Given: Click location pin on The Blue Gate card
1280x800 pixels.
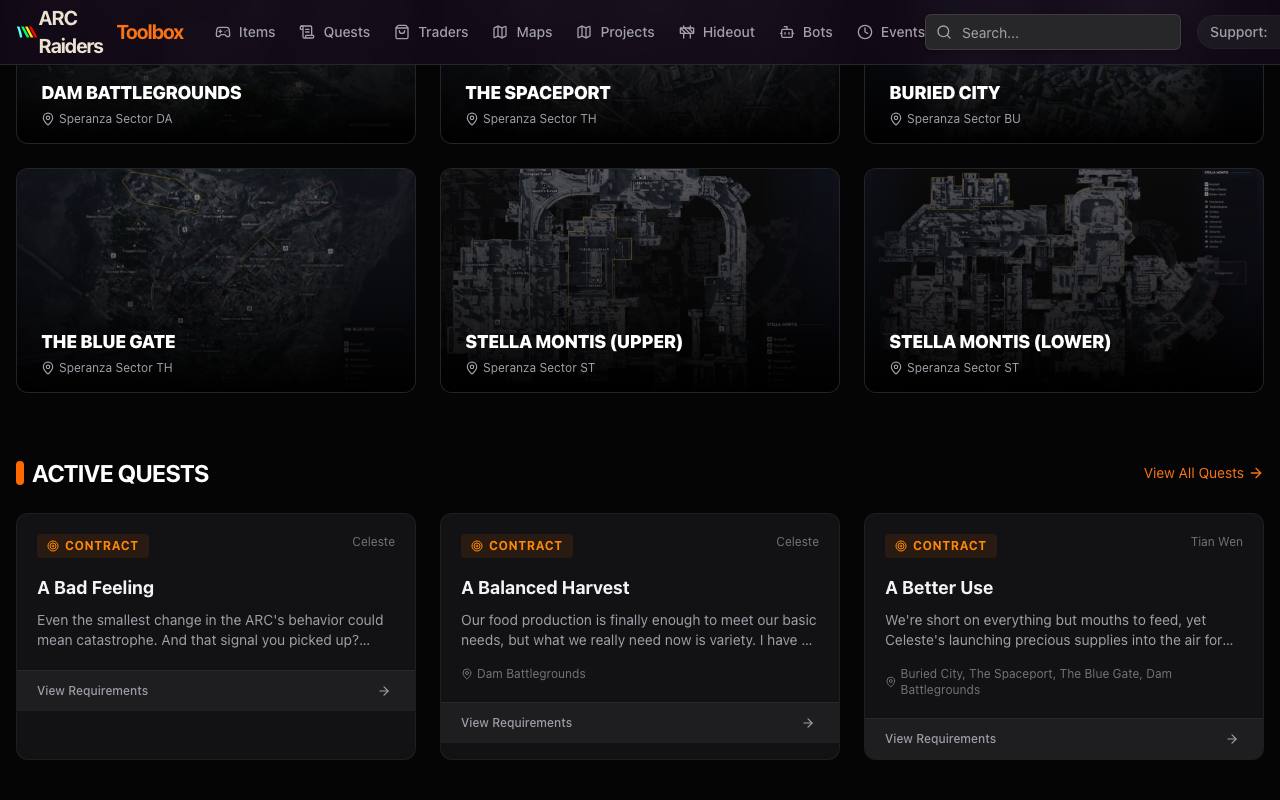Looking at the screenshot, I should click(x=47, y=368).
